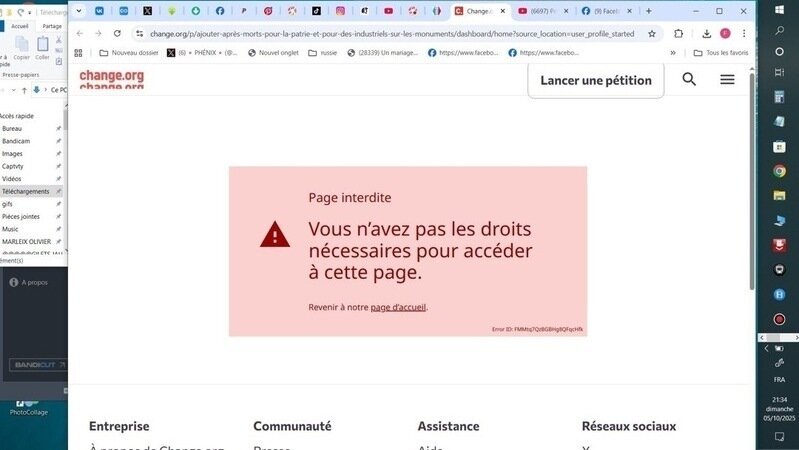The image size is (799, 450).
Task: View site information icon in address bar
Action: [139, 34]
